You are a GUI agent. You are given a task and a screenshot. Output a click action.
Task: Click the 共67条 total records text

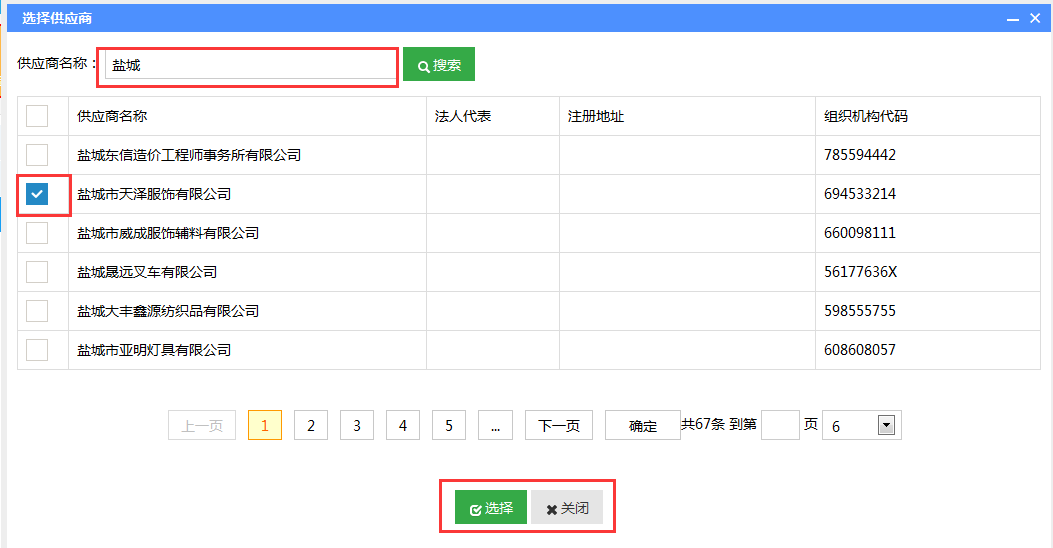(x=703, y=424)
